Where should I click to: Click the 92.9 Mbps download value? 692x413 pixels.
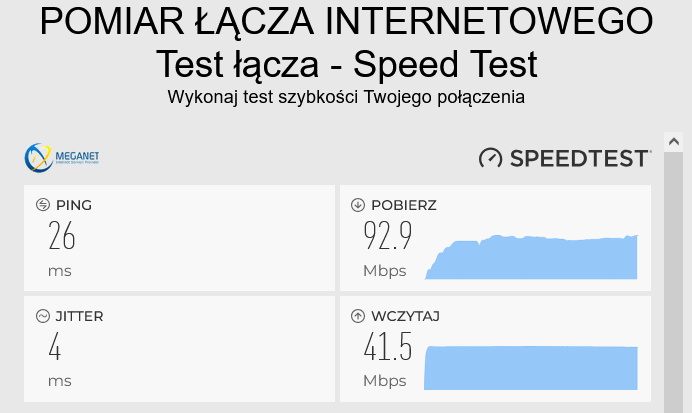[x=387, y=237]
